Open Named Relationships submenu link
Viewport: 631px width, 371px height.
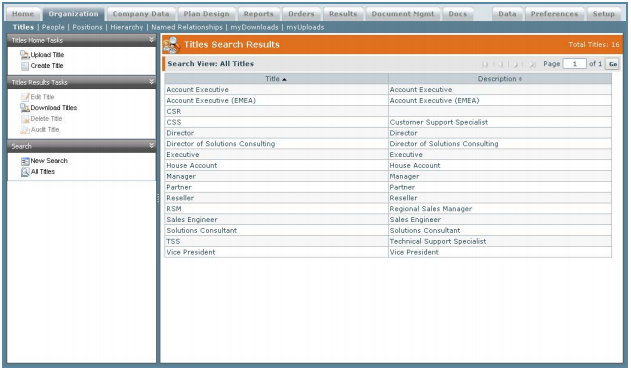coord(187,27)
